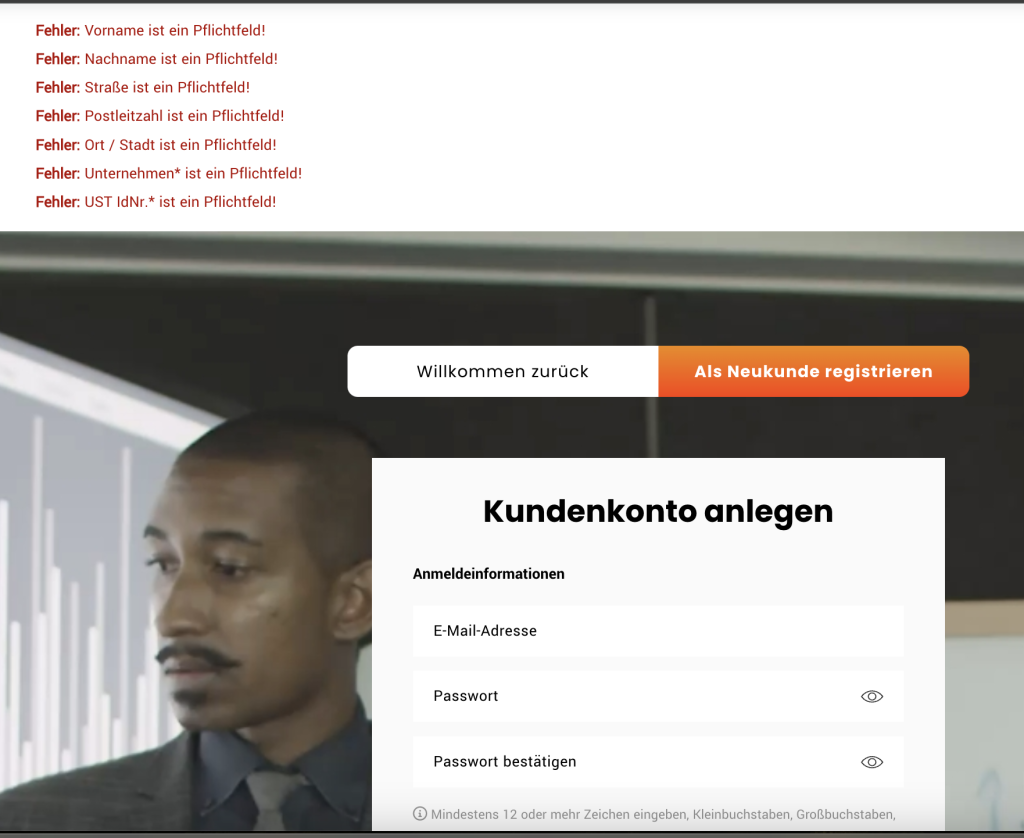The image size is (1024, 838).
Task: Toggle visibility for Passwort bestätigen field
Action: (871, 762)
